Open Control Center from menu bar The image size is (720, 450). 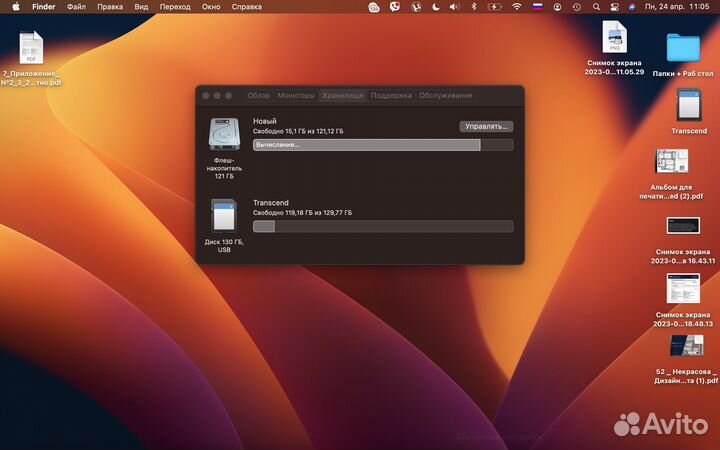pyautogui.click(x=614, y=6)
